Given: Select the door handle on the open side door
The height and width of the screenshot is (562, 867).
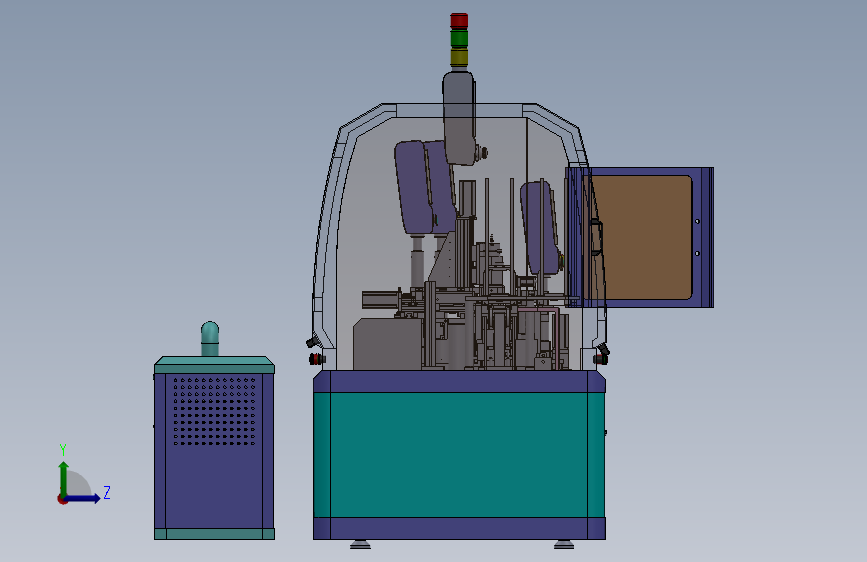Looking at the screenshot, I should (x=596, y=237).
